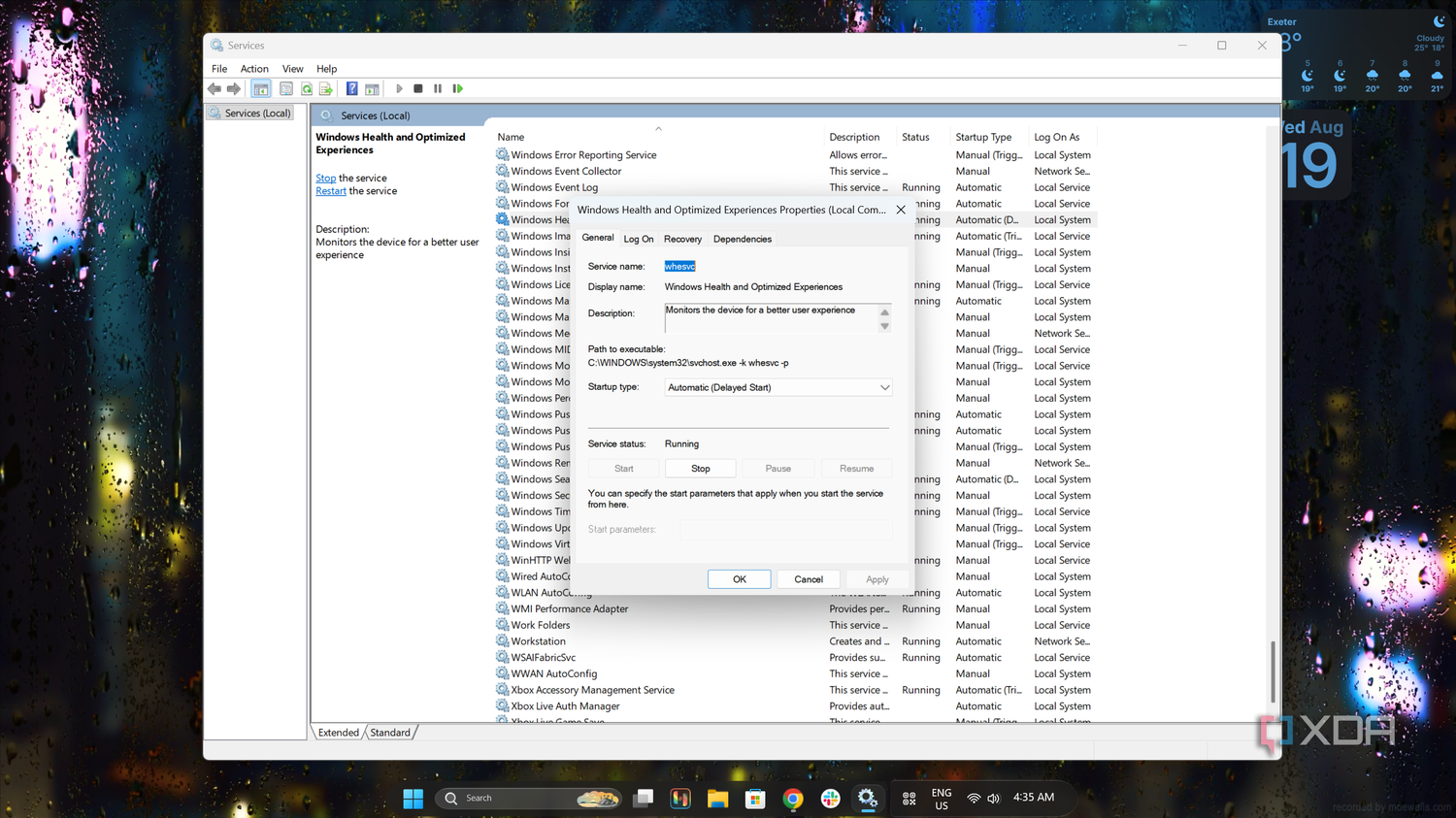Switch to the Recovery tab

682,240
